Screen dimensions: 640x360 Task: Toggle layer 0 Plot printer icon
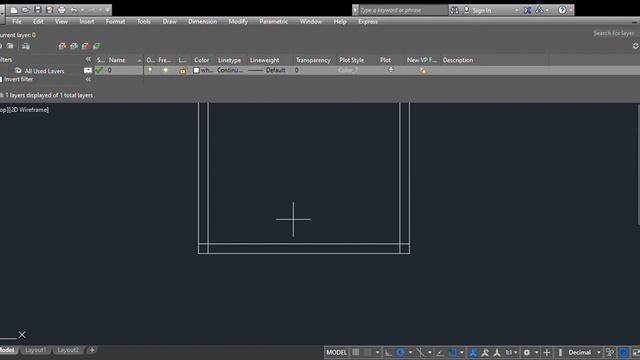(x=391, y=70)
